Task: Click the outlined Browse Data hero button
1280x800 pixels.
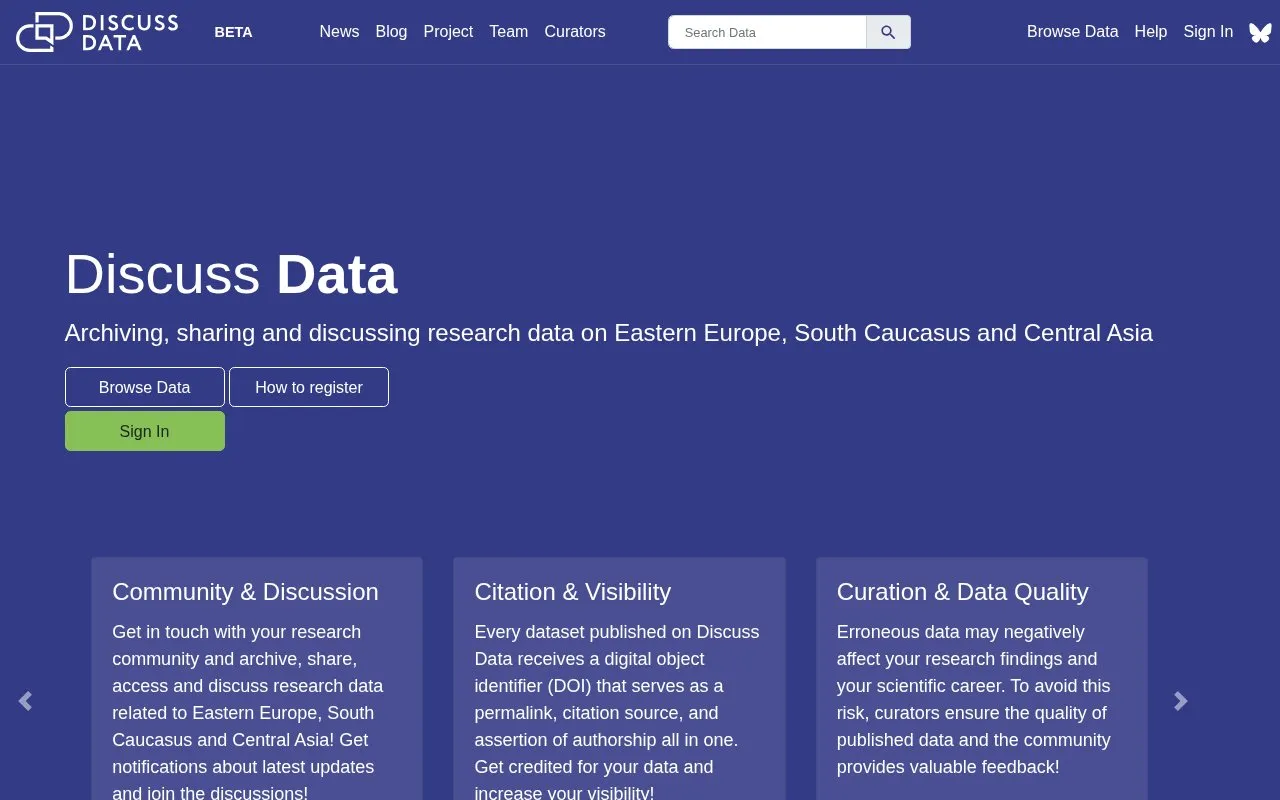Action: point(145,387)
